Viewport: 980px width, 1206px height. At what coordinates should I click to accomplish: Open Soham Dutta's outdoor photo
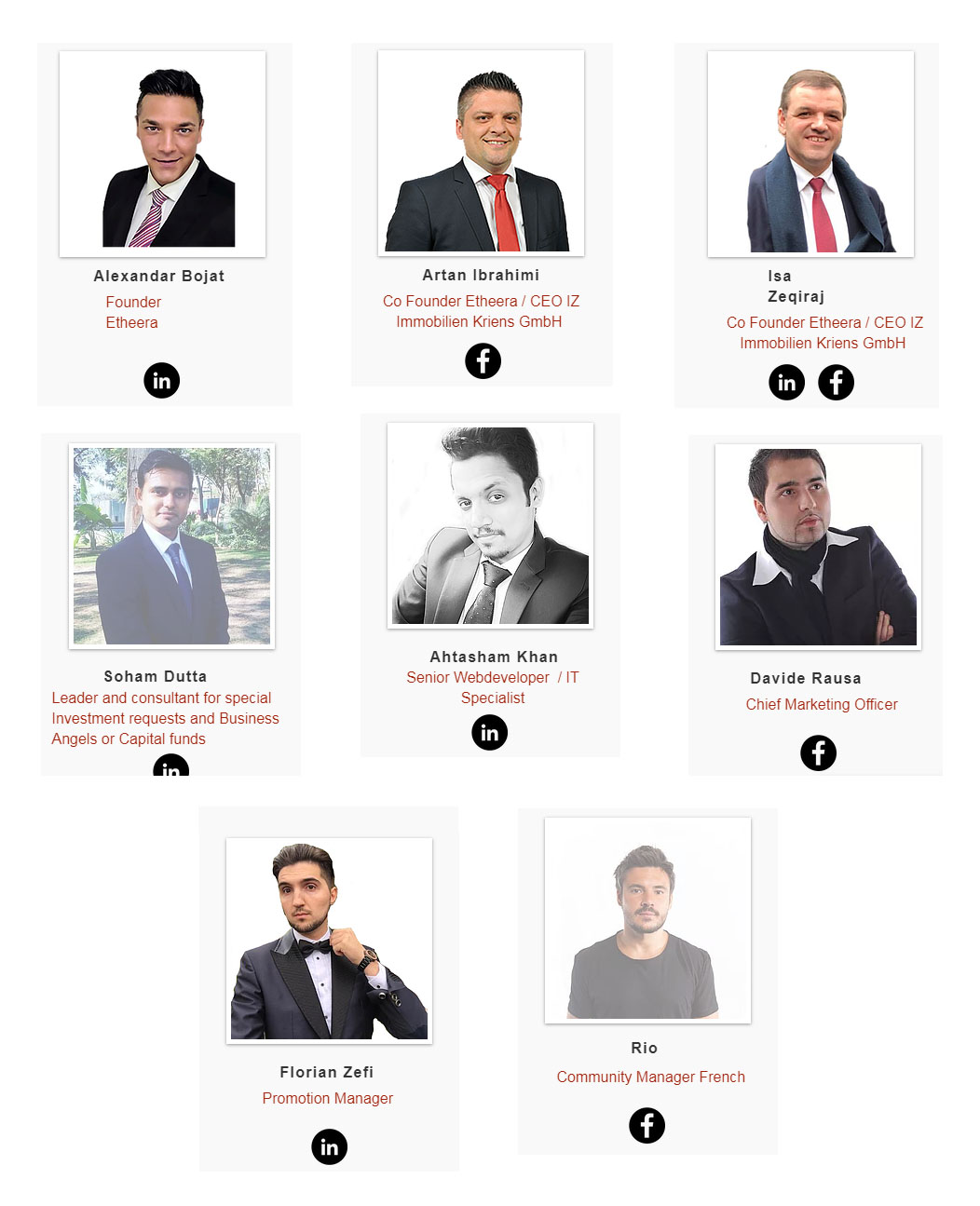coord(171,546)
